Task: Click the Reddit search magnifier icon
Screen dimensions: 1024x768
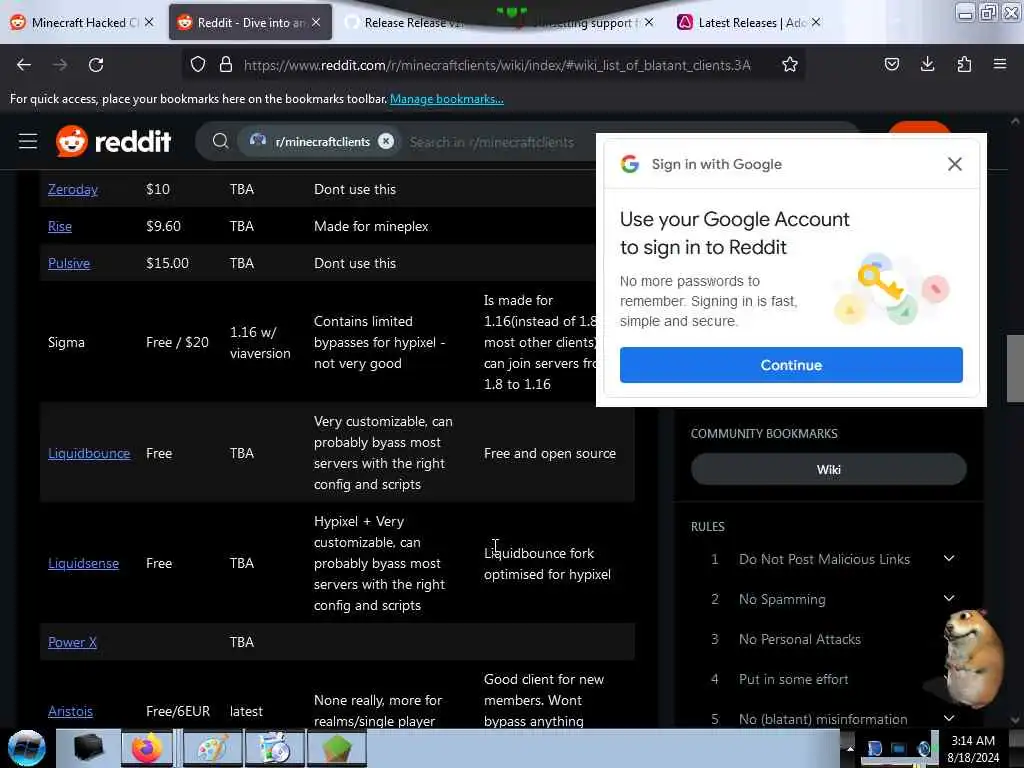Action: pyautogui.click(x=220, y=141)
